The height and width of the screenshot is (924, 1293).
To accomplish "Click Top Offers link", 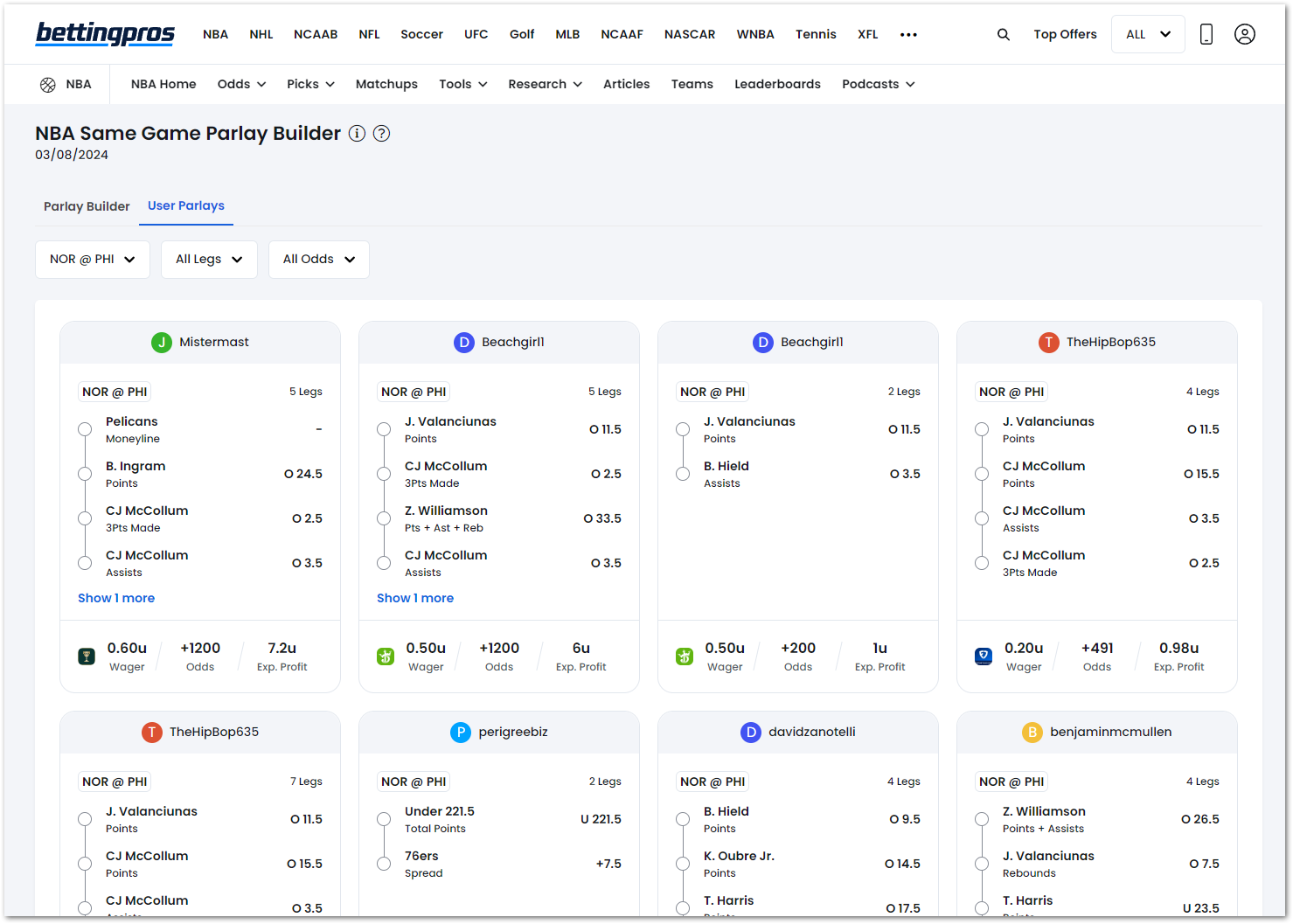I will coord(1065,35).
